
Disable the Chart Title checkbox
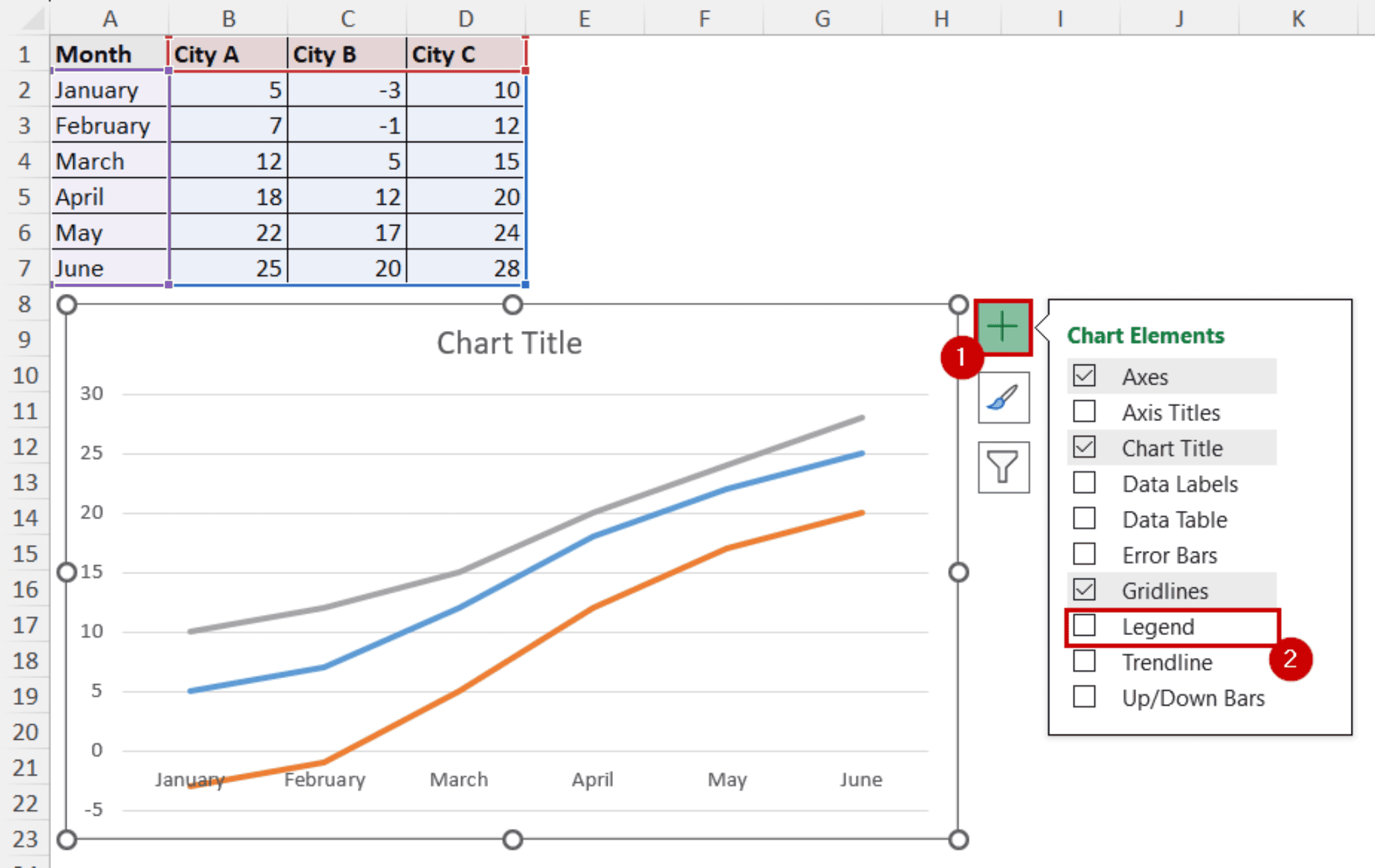(1085, 447)
